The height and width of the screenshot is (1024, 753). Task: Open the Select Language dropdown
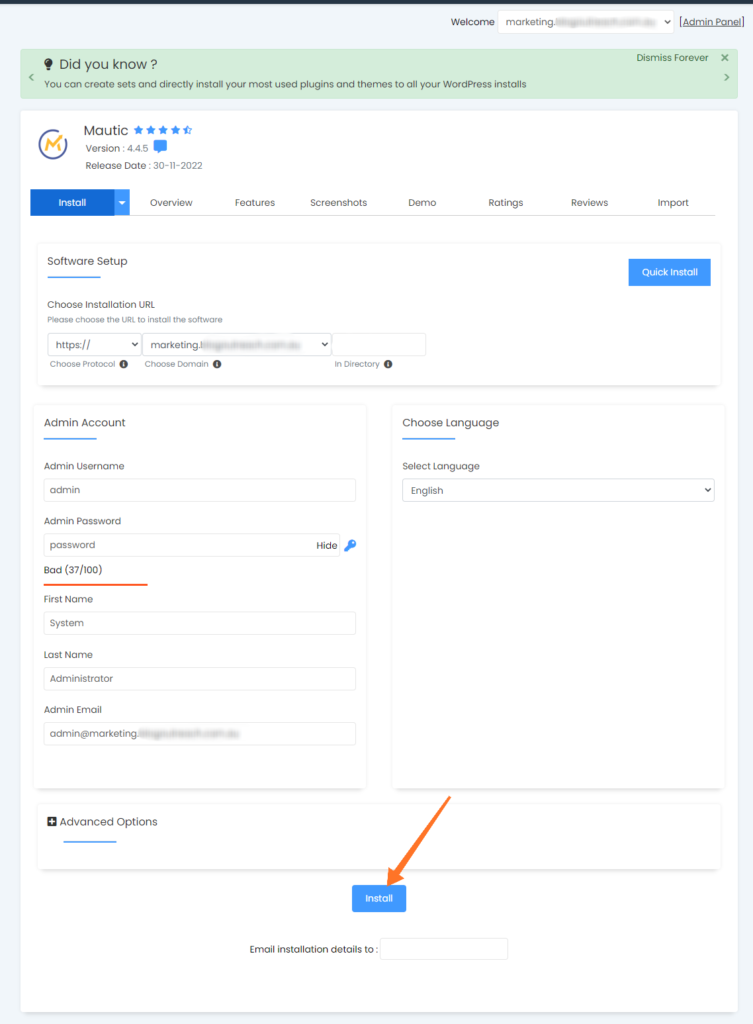click(558, 490)
